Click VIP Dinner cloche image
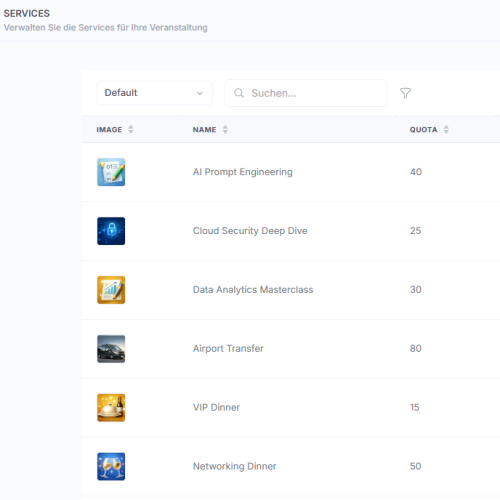The width and height of the screenshot is (500, 500). (111, 408)
